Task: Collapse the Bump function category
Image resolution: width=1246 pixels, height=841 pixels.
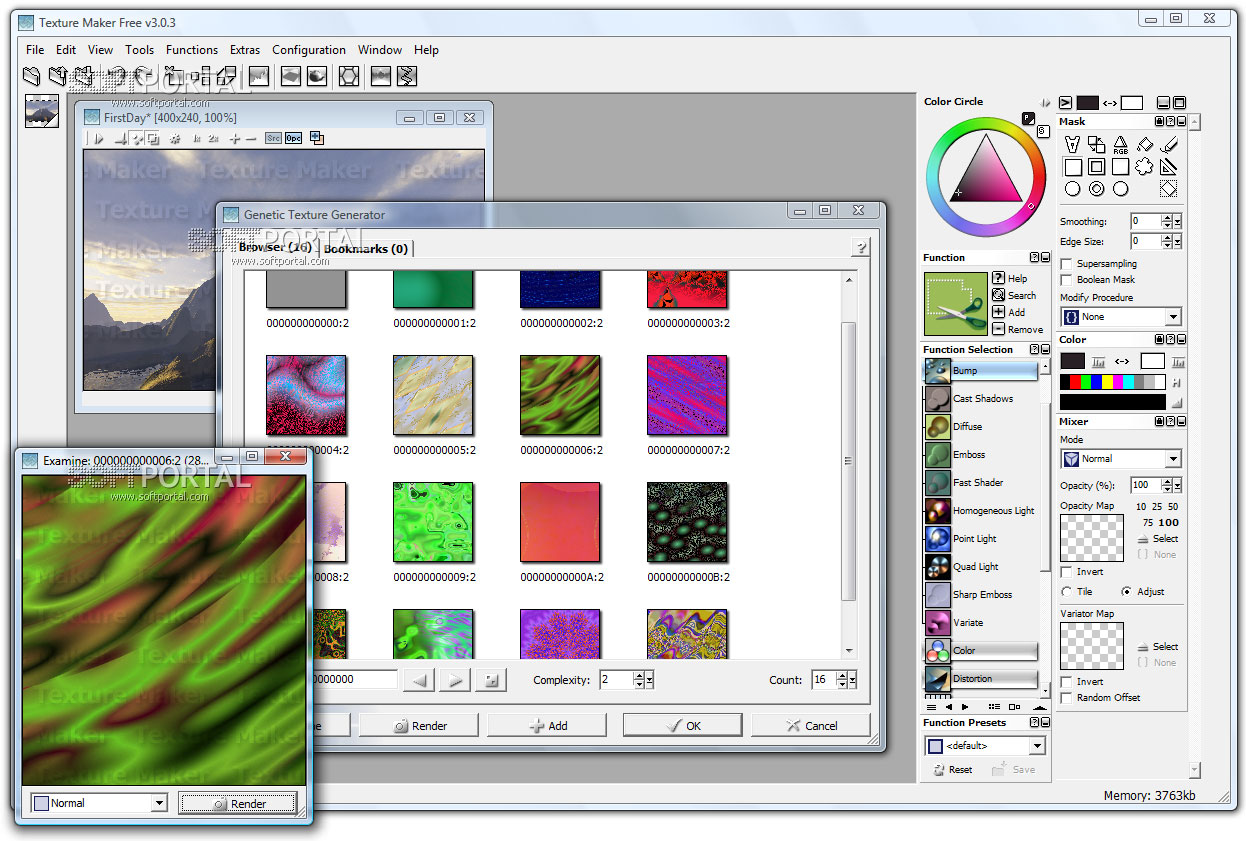Action: pyautogui.click(x=981, y=371)
